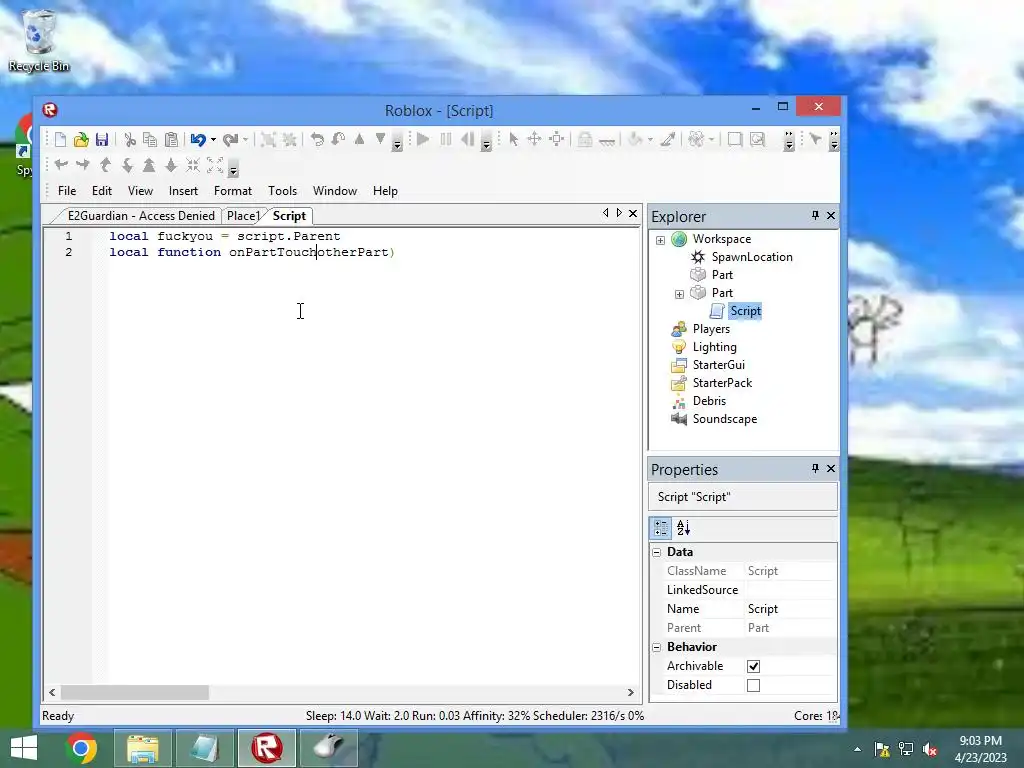Close the Explorer panel
1024x768 pixels.
831,215
